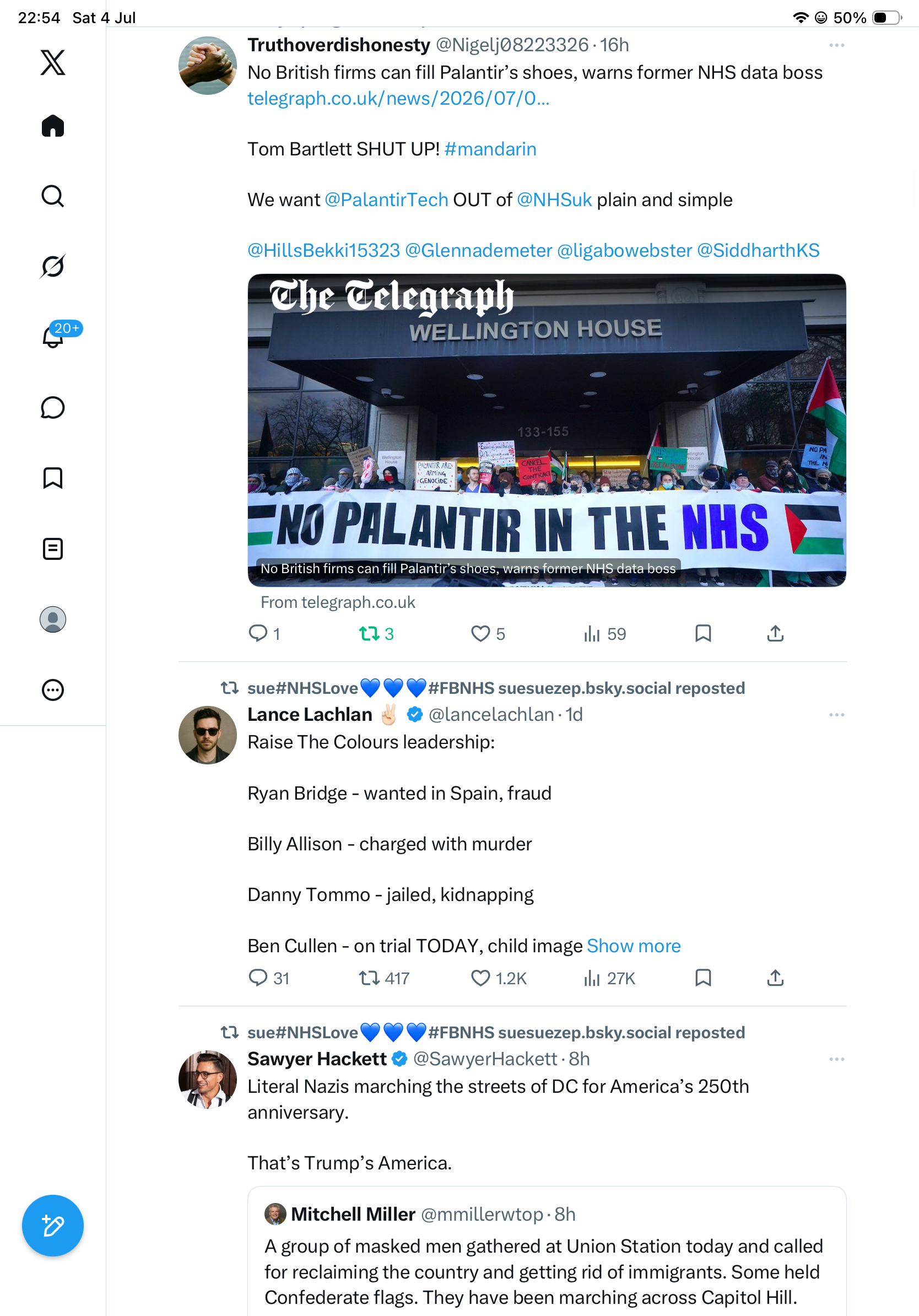Image resolution: width=919 pixels, height=1316 pixels.
Task: Open the Bookmarks sidebar icon
Action: click(x=53, y=478)
